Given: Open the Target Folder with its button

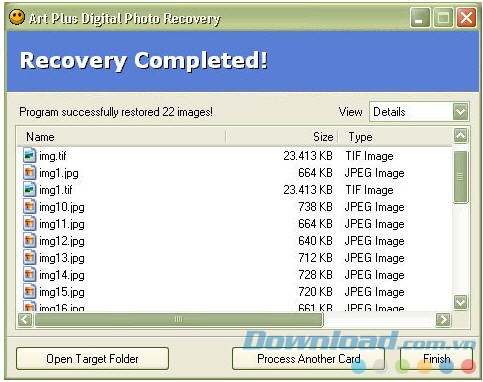Looking at the screenshot, I should click(x=92, y=359).
